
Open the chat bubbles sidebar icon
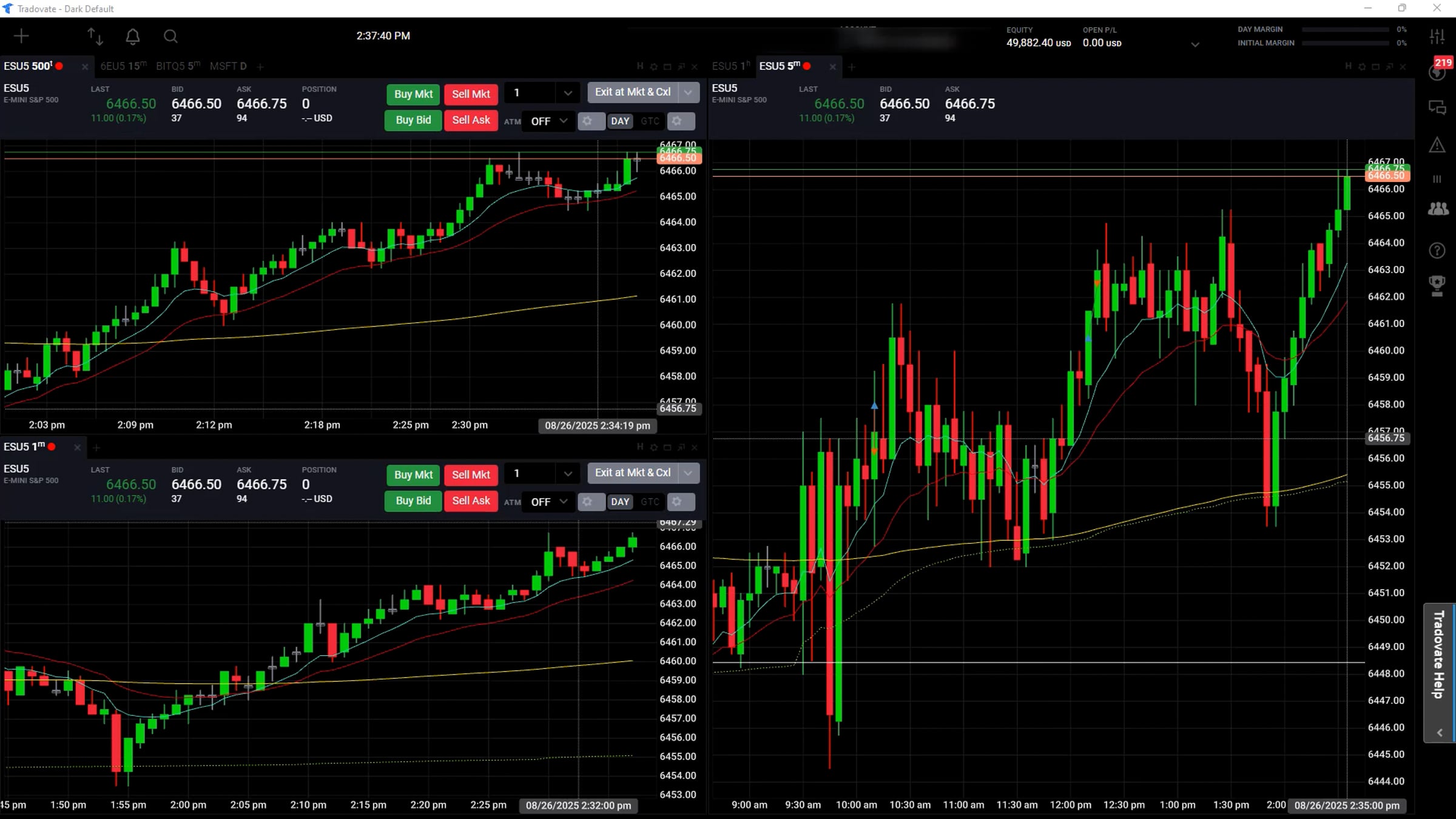pos(1437,108)
